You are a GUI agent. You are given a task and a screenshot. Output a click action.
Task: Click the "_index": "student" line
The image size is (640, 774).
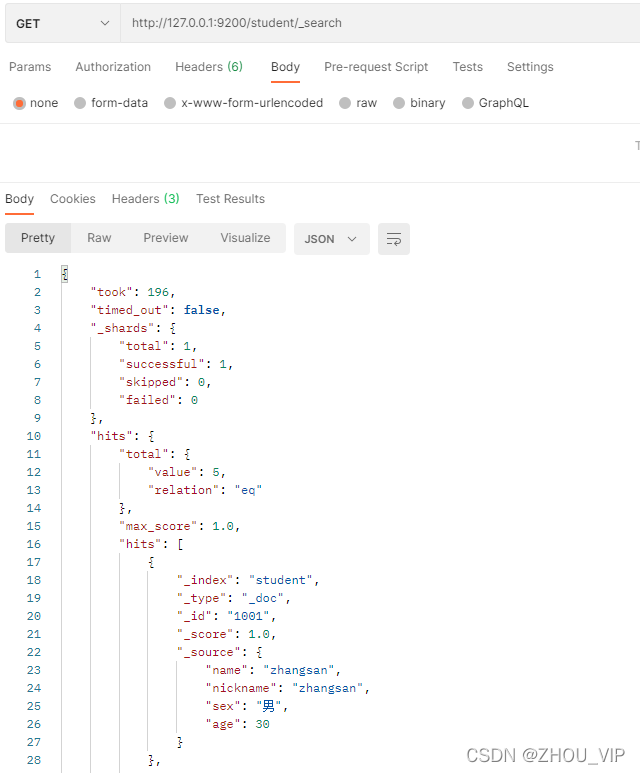coord(248,580)
